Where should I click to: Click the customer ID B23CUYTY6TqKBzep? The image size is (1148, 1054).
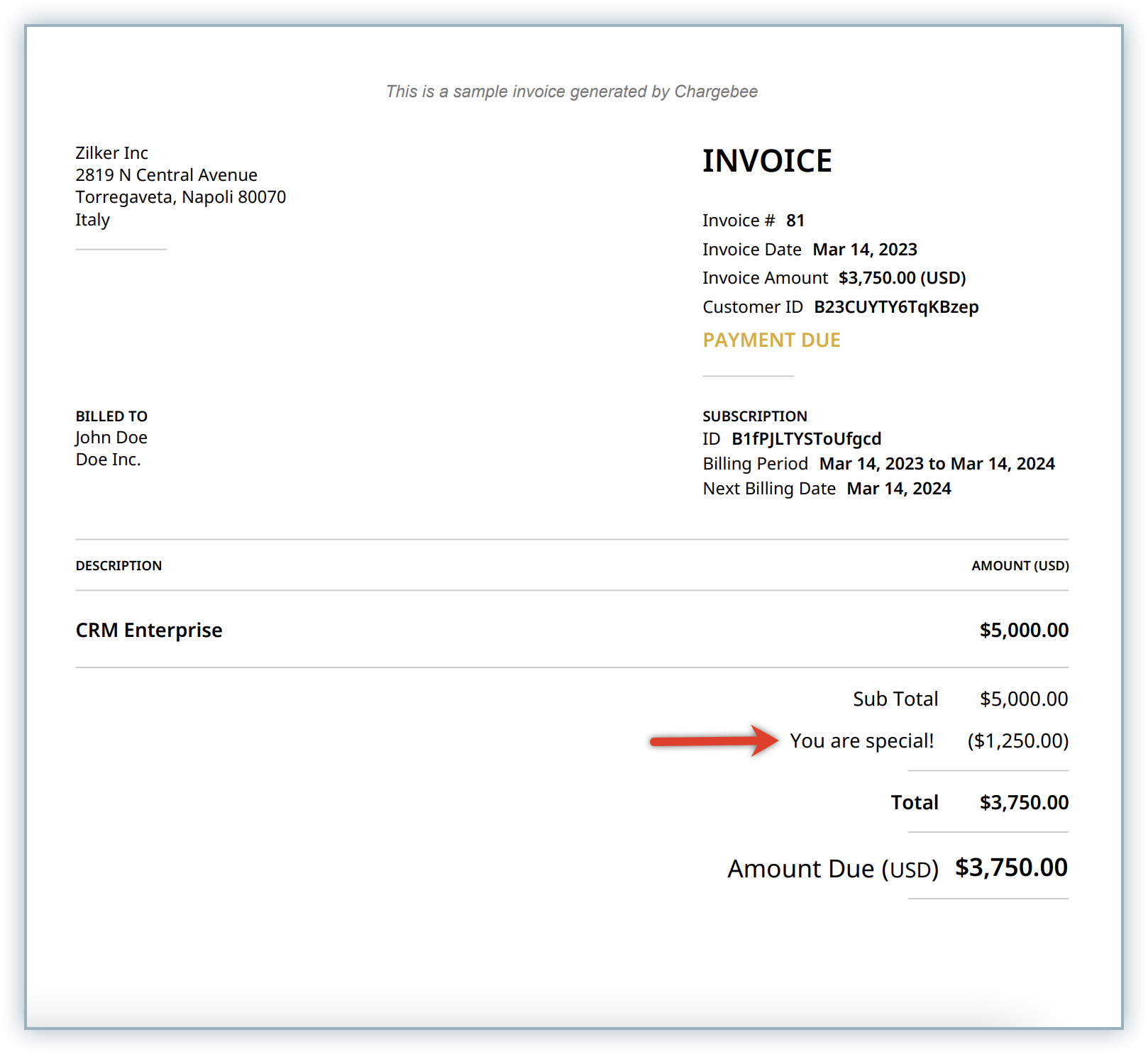pos(895,307)
